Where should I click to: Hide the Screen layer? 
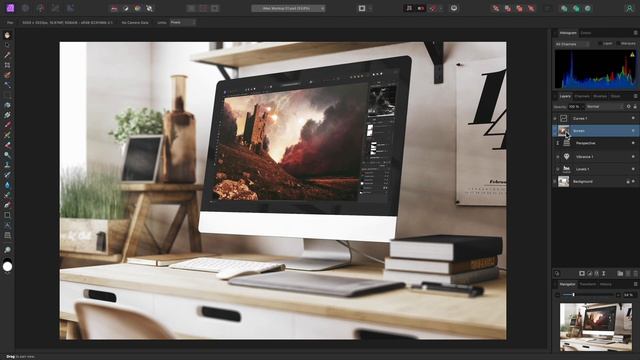click(633, 131)
